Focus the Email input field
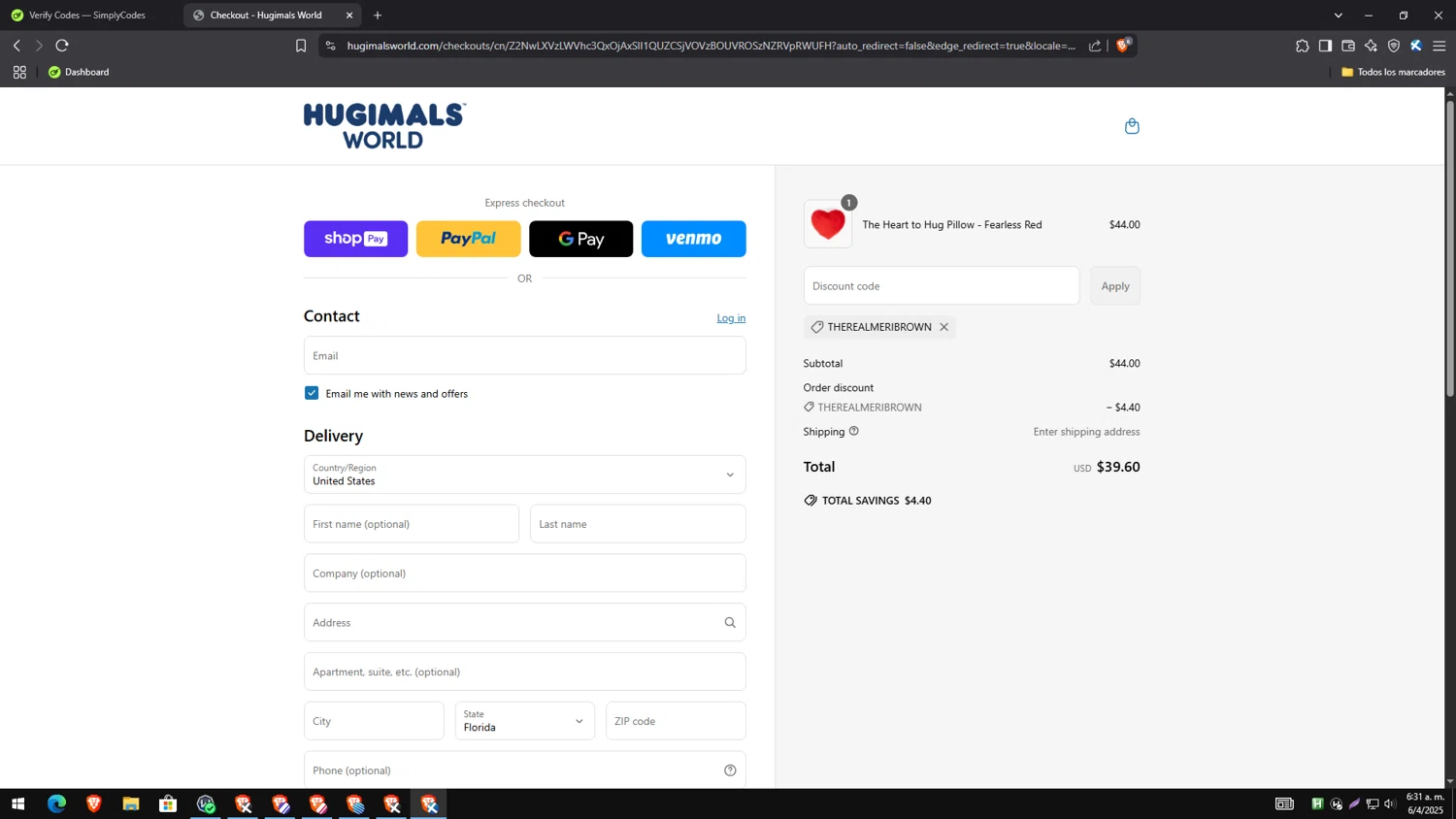Image resolution: width=1456 pixels, height=819 pixels. pos(524,355)
